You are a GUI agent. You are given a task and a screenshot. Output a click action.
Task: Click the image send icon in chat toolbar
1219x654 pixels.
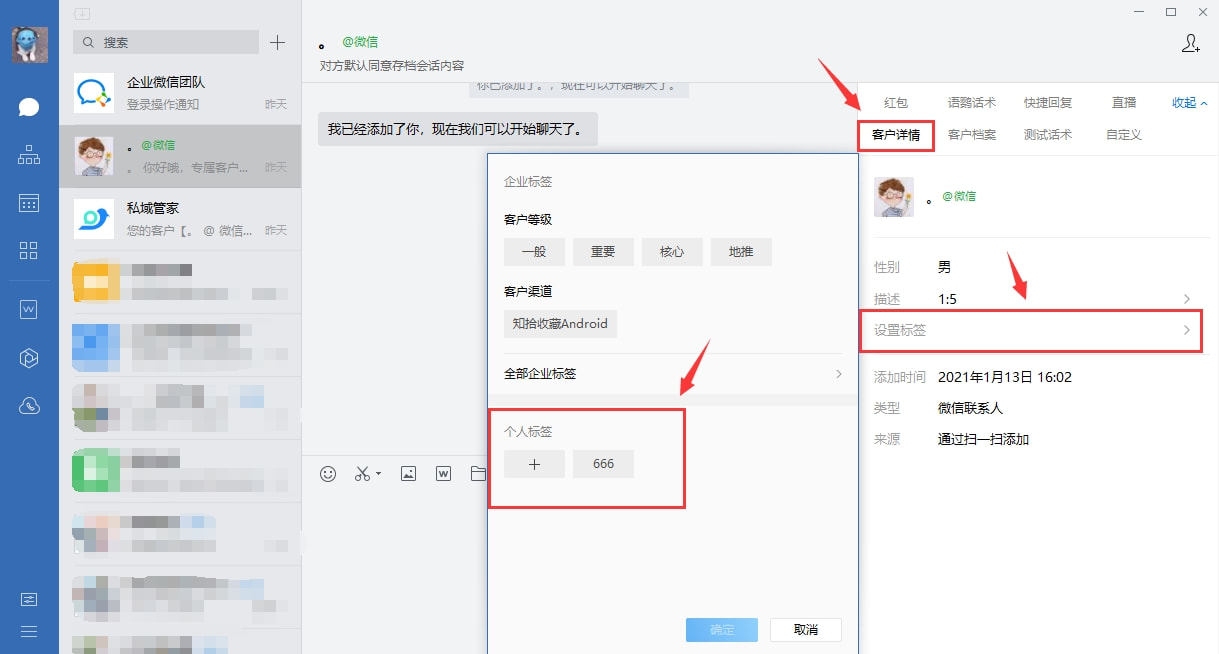click(408, 474)
